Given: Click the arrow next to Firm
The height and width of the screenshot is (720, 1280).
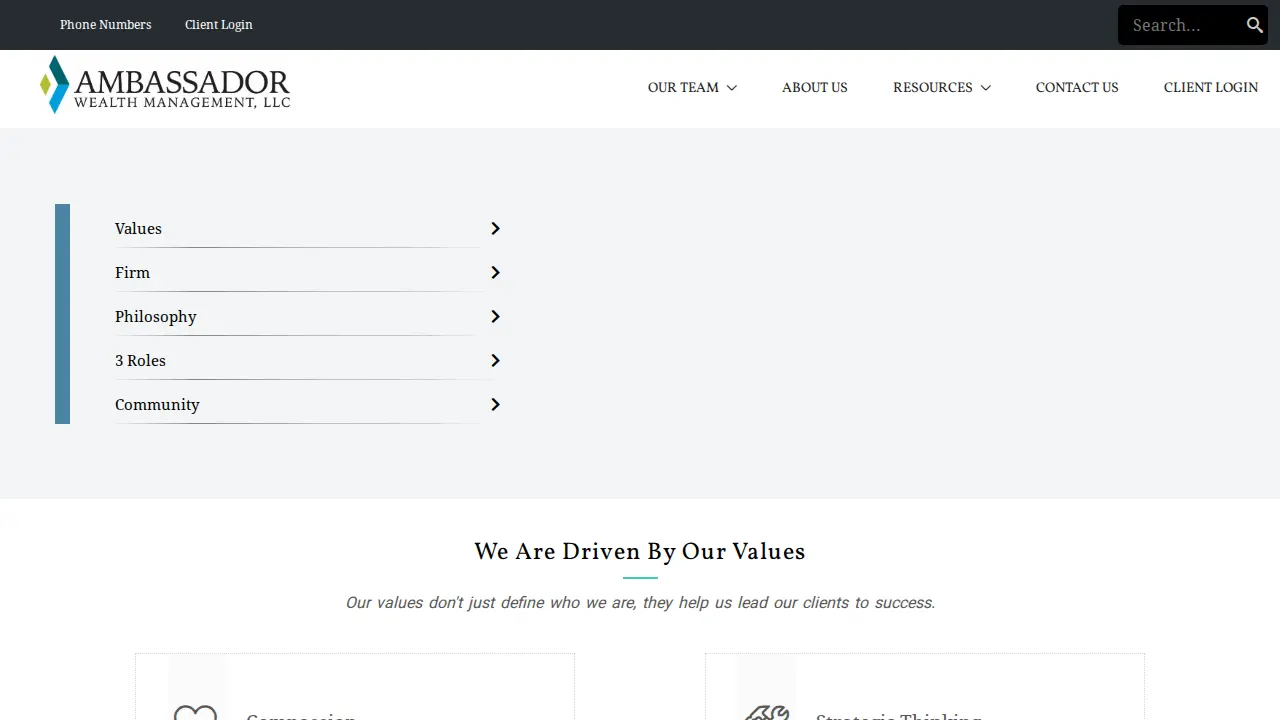Looking at the screenshot, I should click(495, 273).
